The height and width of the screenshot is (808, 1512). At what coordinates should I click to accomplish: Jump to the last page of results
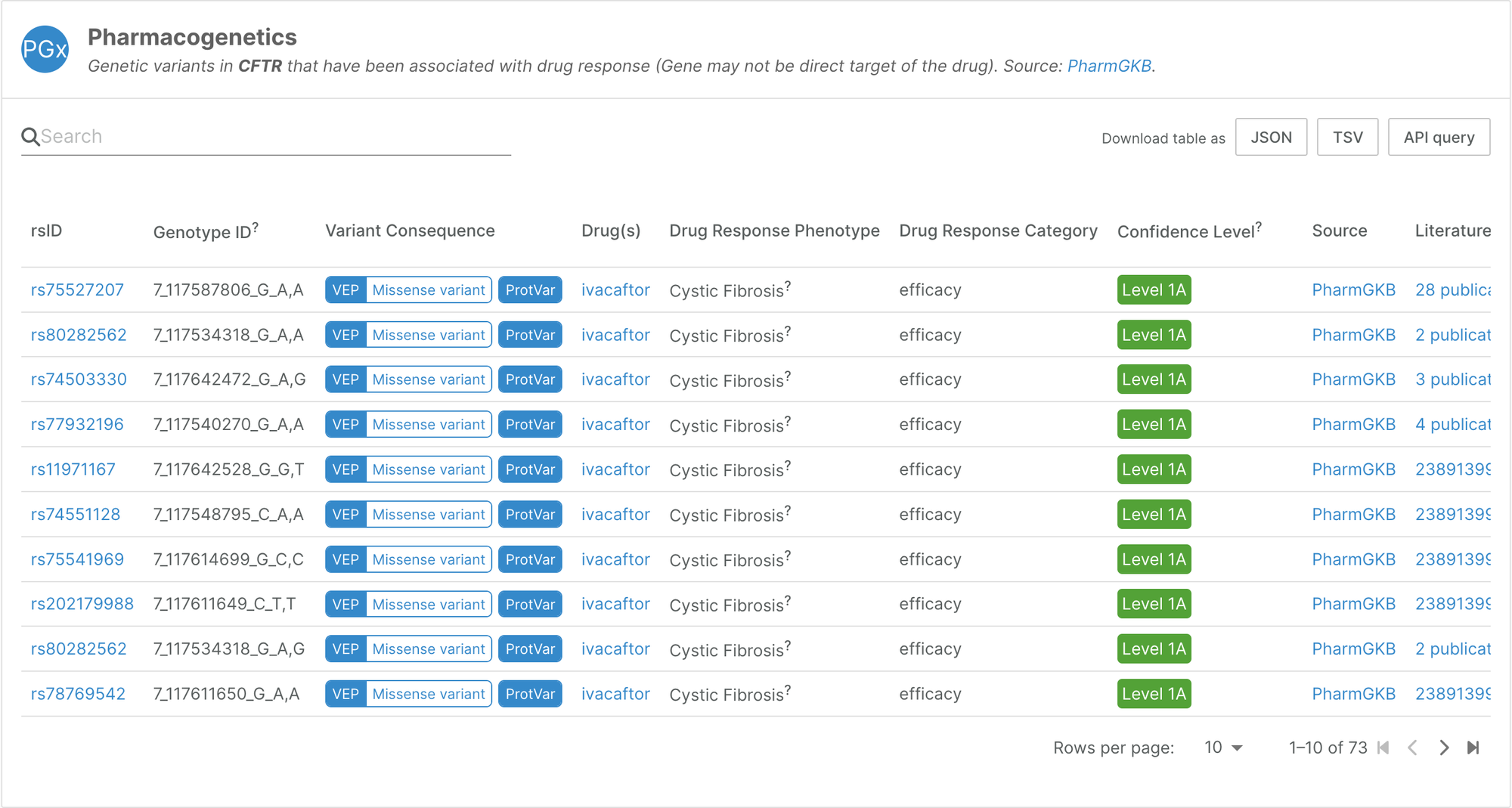point(1473,748)
